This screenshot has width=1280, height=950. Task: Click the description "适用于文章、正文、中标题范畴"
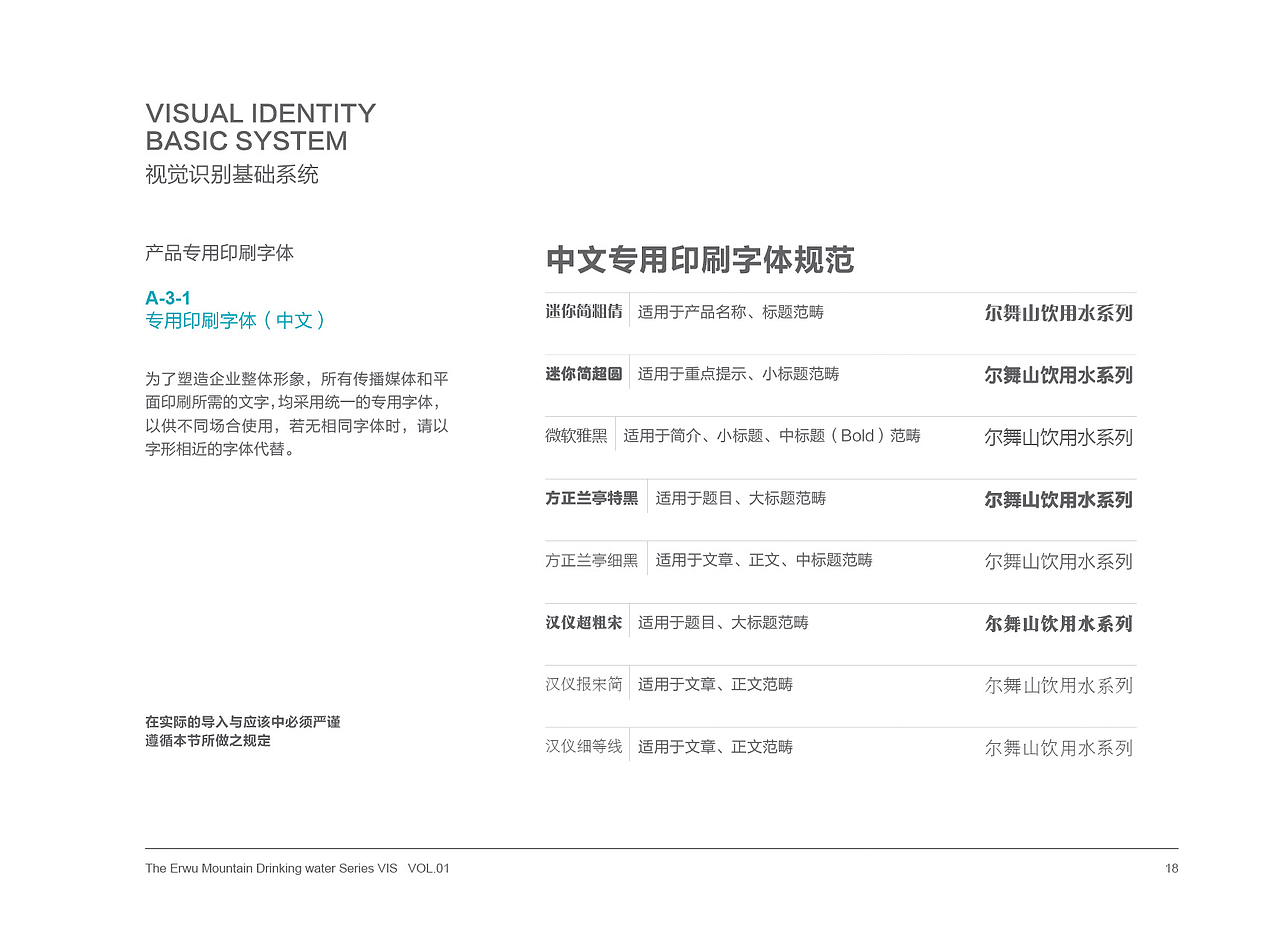click(764, 560)
